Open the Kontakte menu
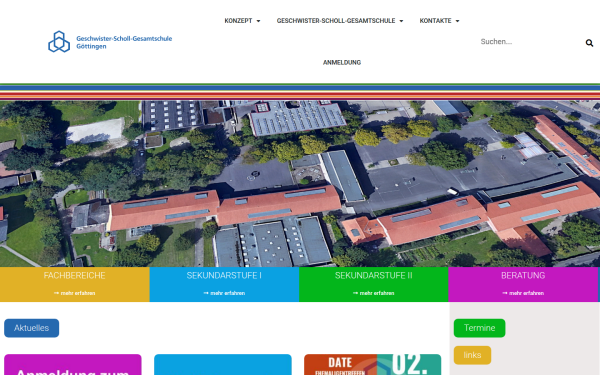Viewport: 600px width, 375px height. click(435, 21)
